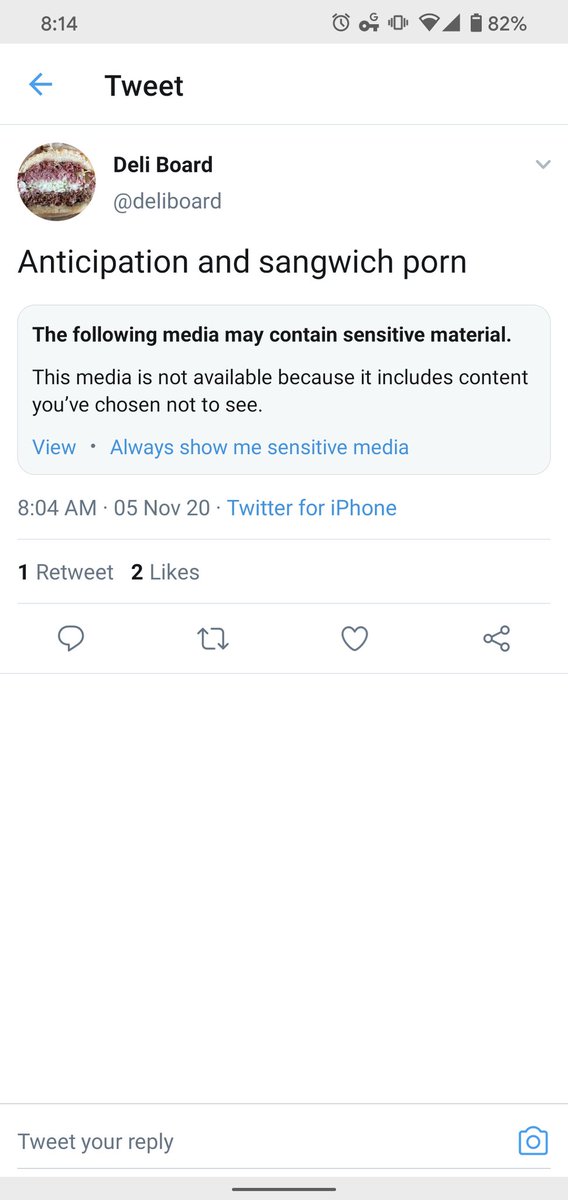The image size is (568, 1200).
Task: Open the Deli Board display name
Action: (163, 164)
